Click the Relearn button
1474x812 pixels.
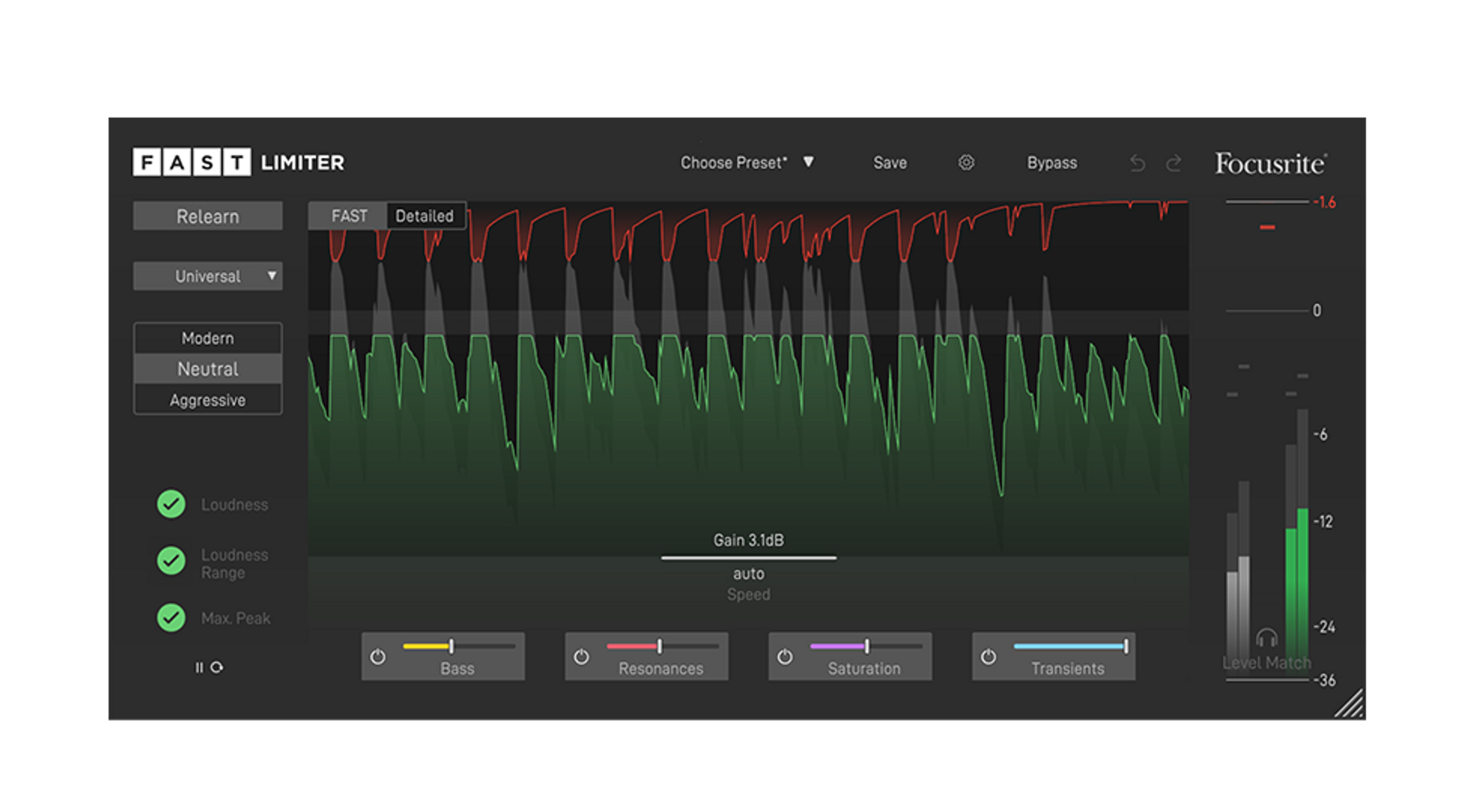click(208, 216)
